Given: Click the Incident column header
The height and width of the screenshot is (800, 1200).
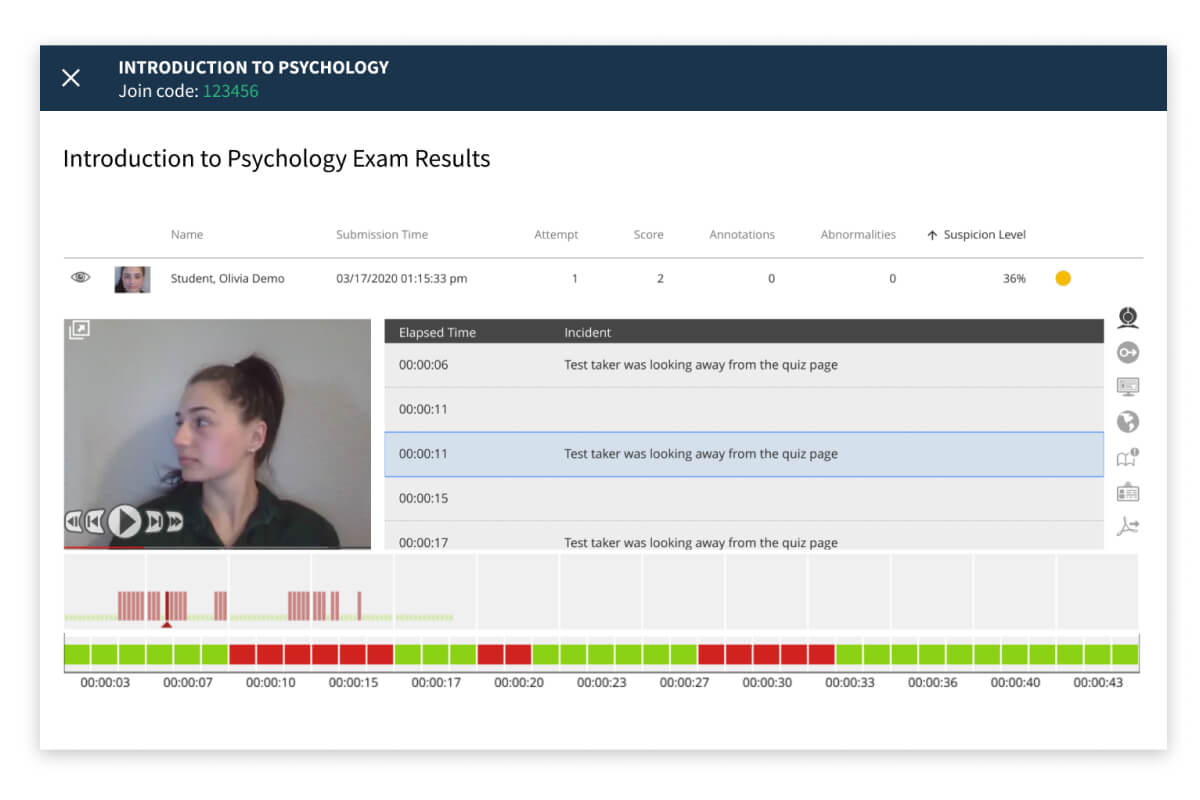Looking at the screenshot, I should pyautogui.click(x=588, y=332).
